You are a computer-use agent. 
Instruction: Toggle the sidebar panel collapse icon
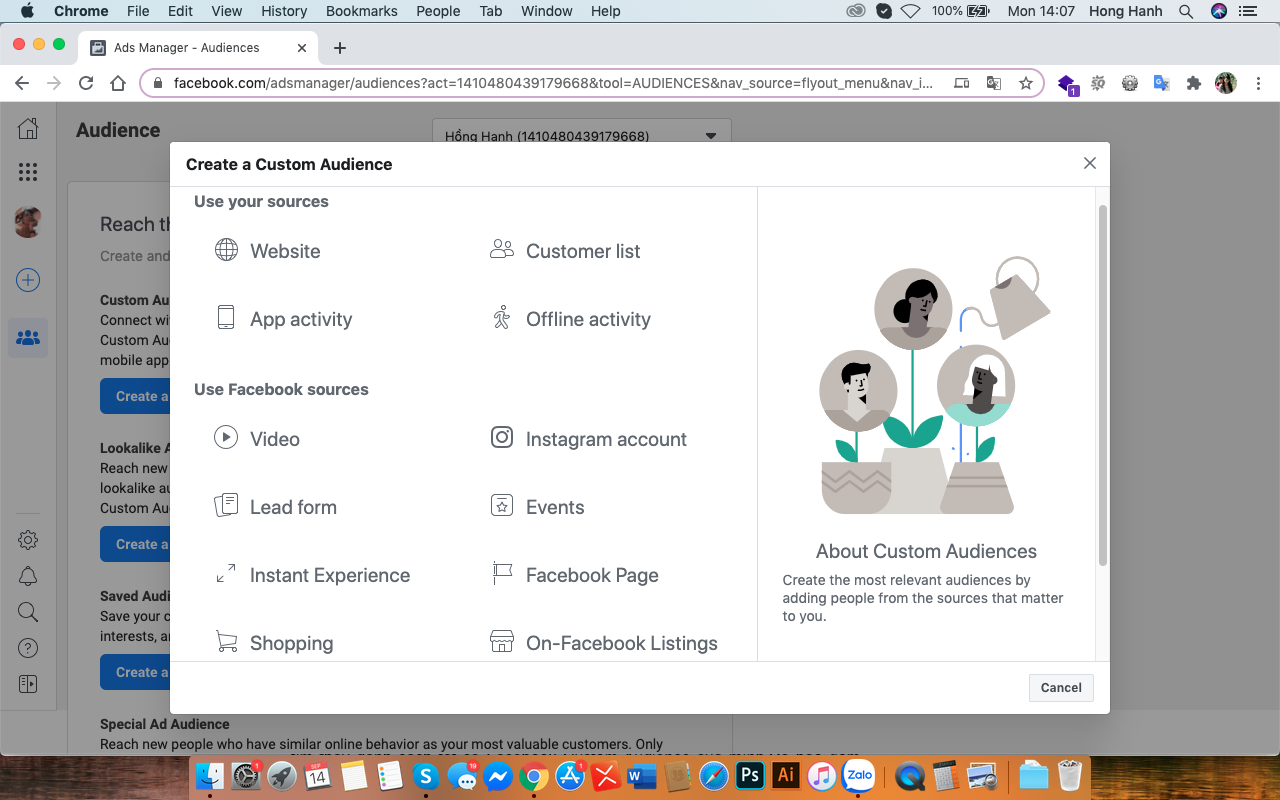[28, 684]
